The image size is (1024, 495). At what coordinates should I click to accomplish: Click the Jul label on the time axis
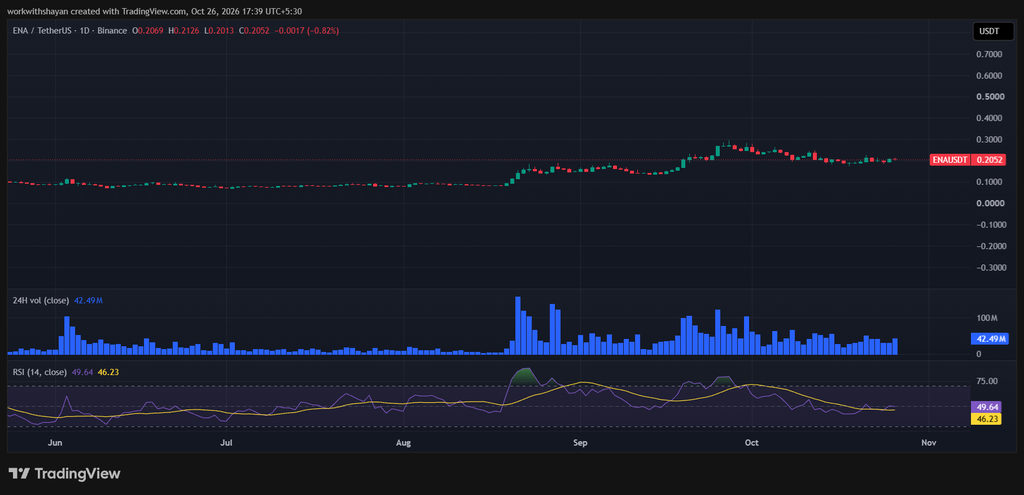pos(227,443)
